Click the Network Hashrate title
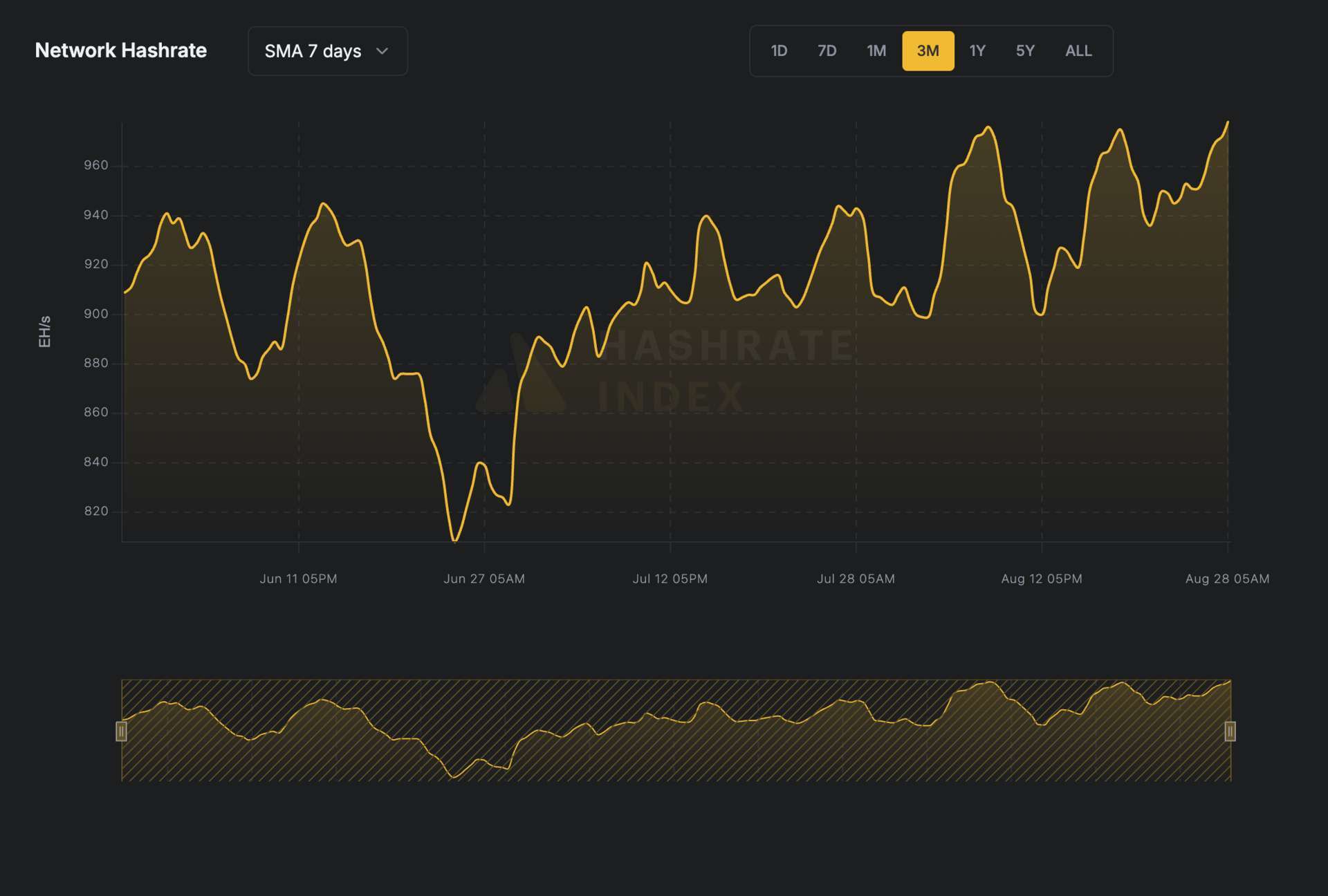 [x=120, y=50]
